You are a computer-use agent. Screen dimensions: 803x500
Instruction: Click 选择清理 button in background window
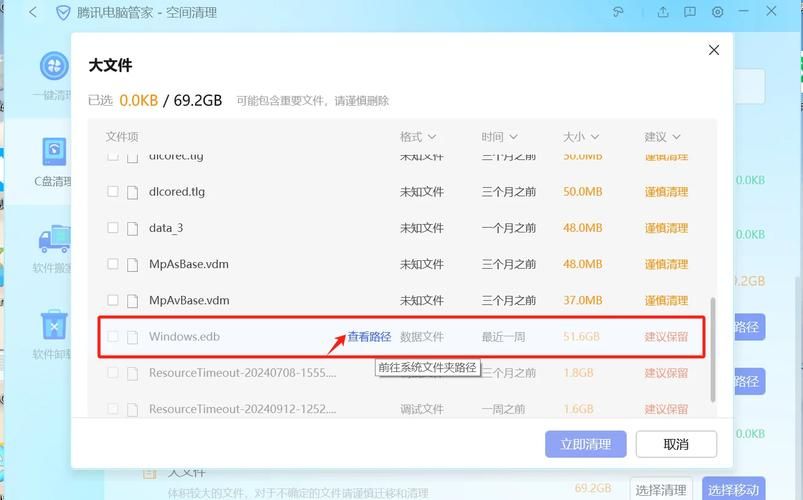click(x=661, y=489)
